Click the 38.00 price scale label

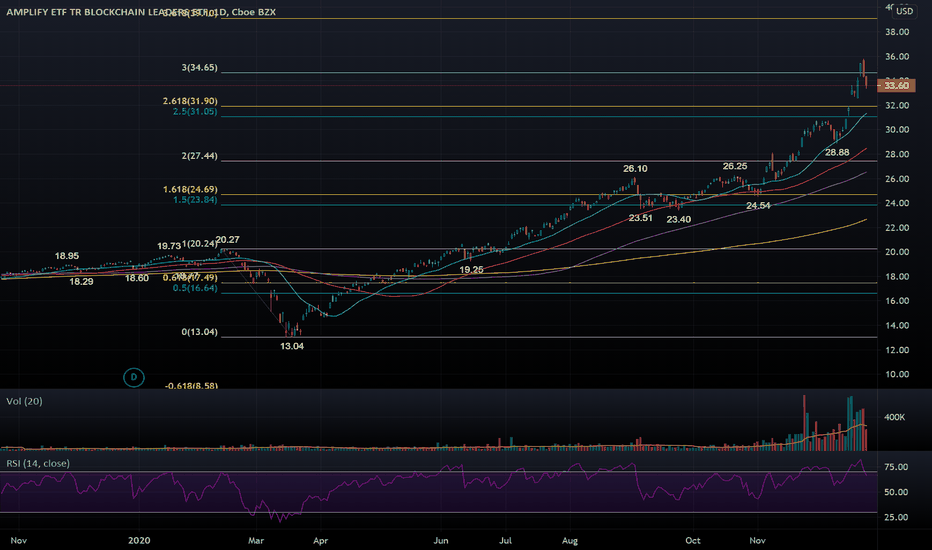[x=897, y=32]
